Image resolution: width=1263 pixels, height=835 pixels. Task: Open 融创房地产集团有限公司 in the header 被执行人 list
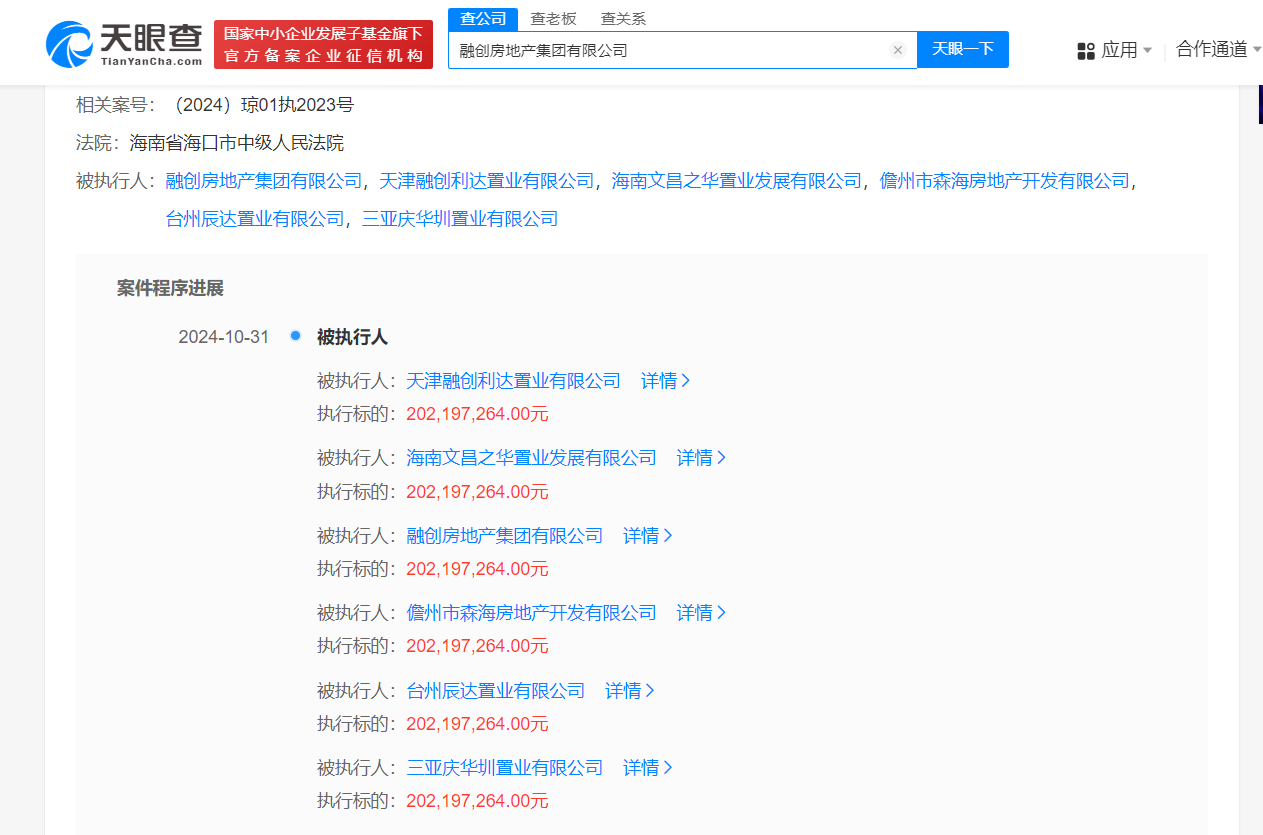pos(264,181)
